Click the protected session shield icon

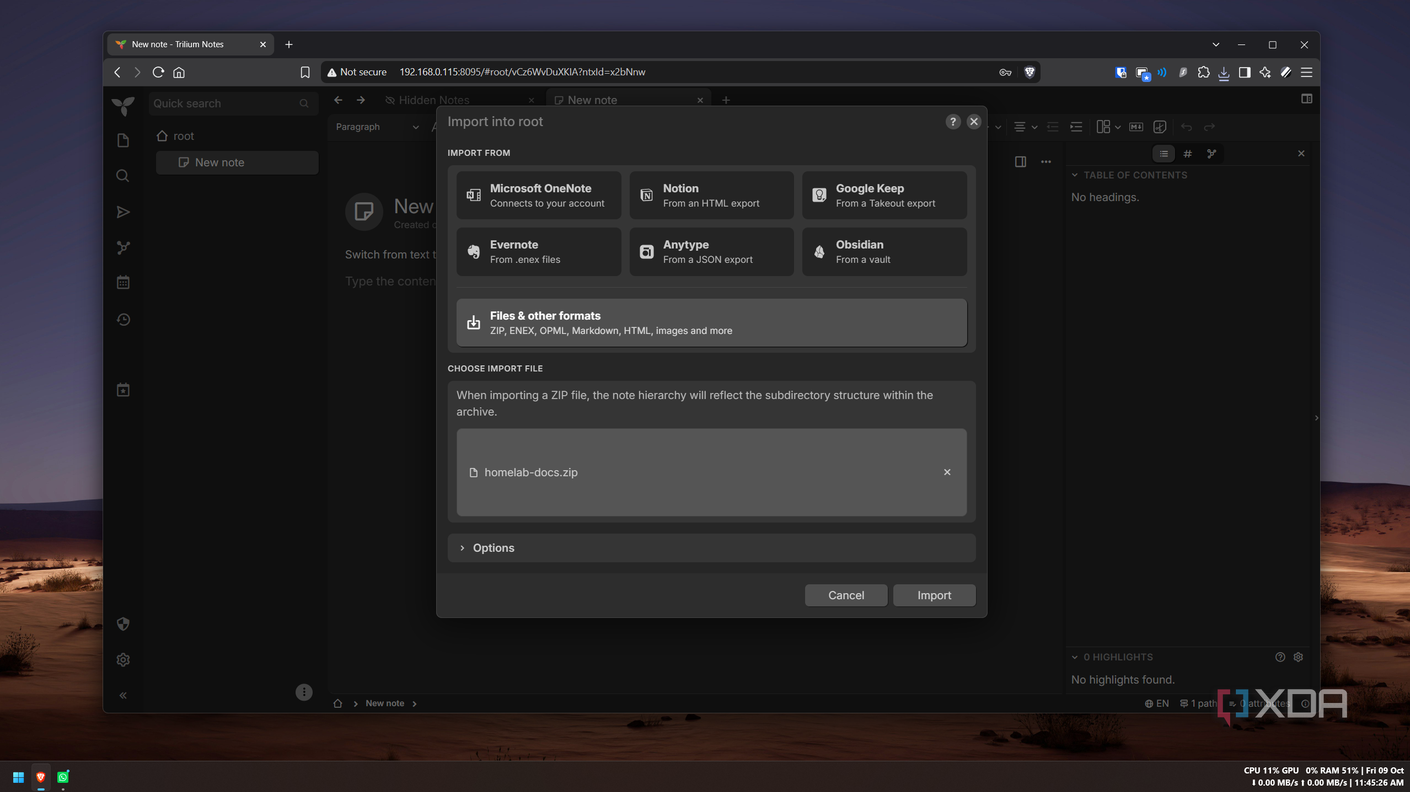[123, 624]
